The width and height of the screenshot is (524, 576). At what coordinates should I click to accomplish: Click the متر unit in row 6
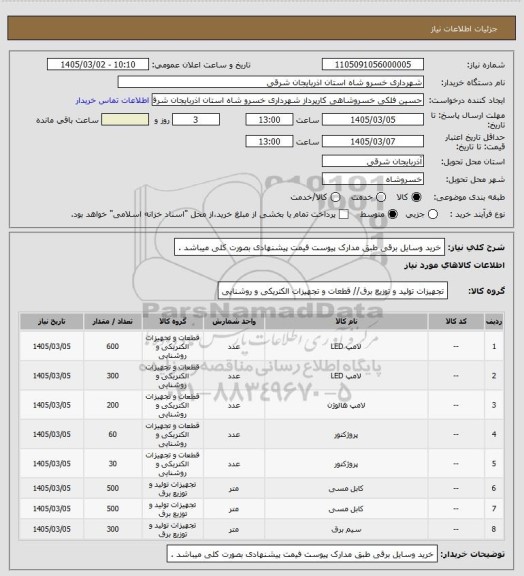click(x=234, y=489)
